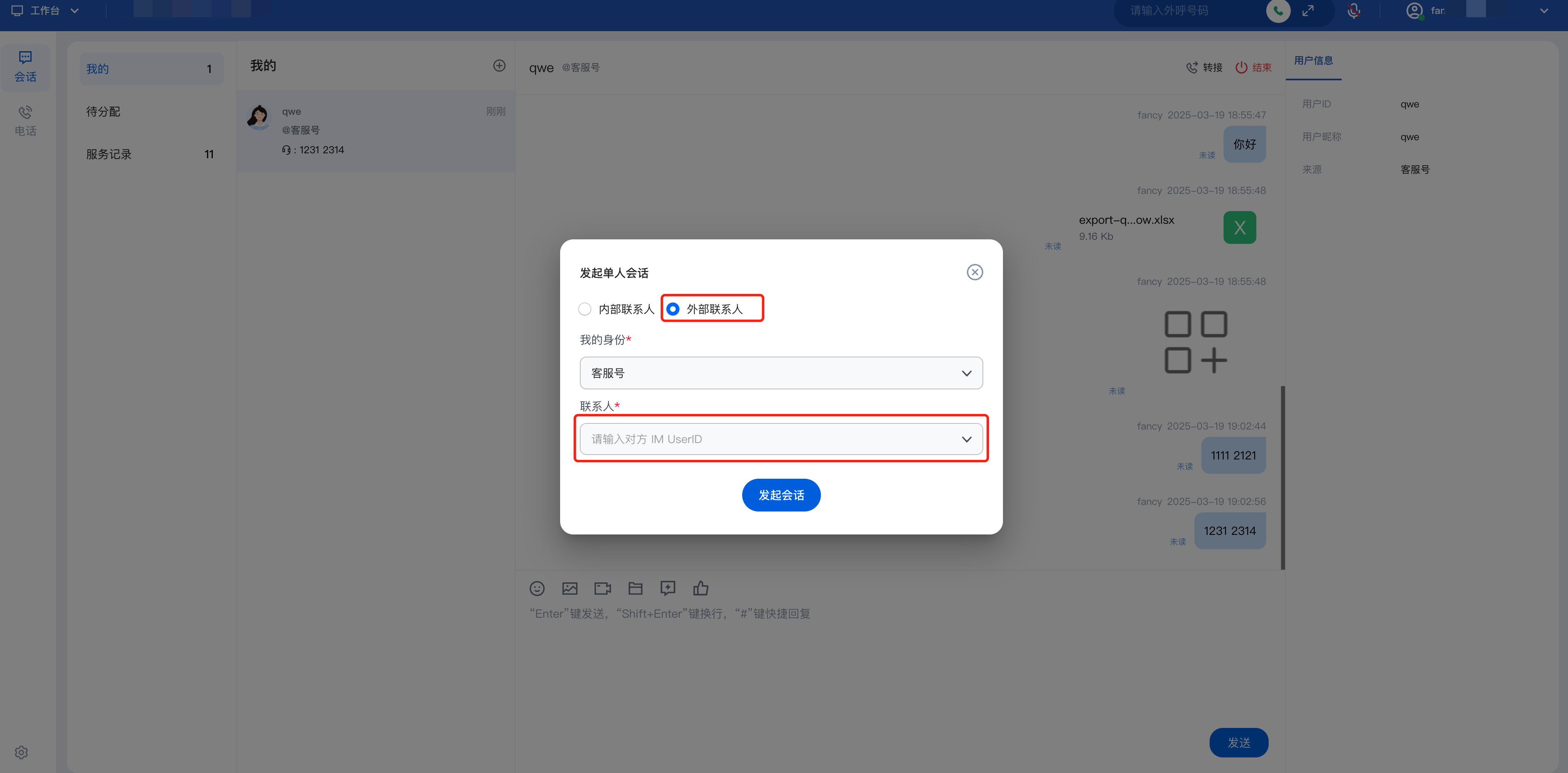
Task: Open settings gear in left sidebar
Action: coord(21,753)
